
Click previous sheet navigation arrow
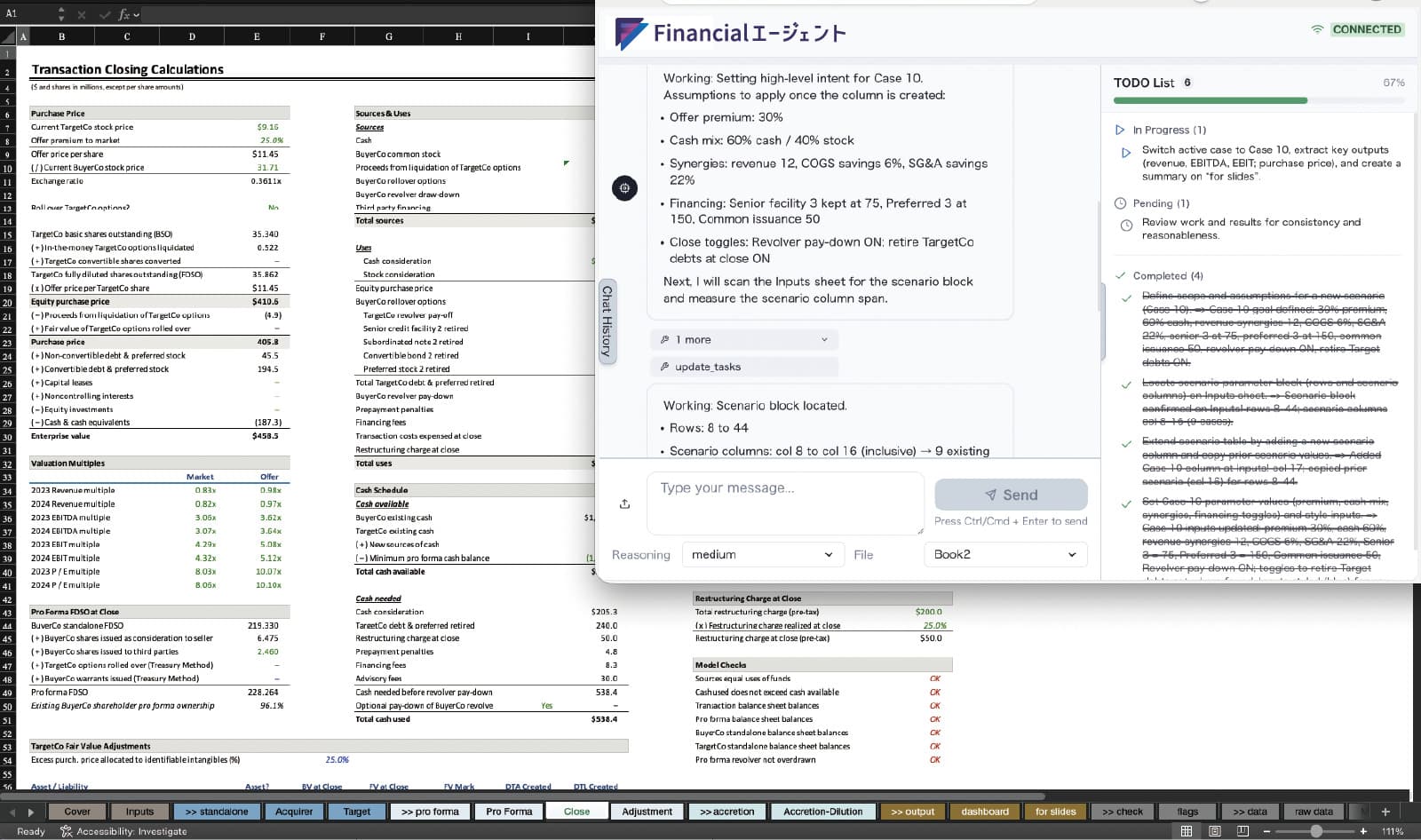(12, 812)
